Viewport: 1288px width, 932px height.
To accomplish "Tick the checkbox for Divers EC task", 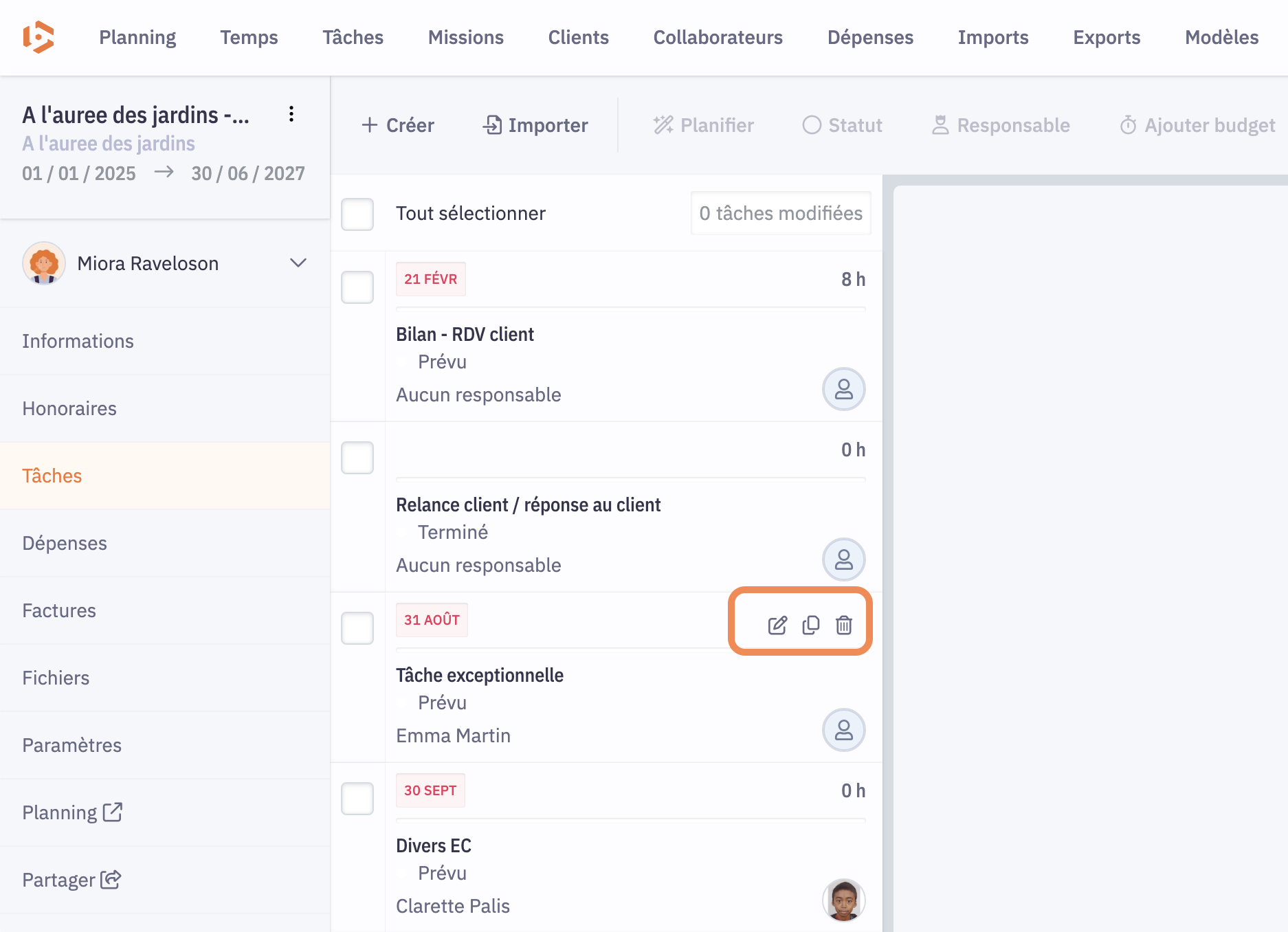I will pos(357,798).
